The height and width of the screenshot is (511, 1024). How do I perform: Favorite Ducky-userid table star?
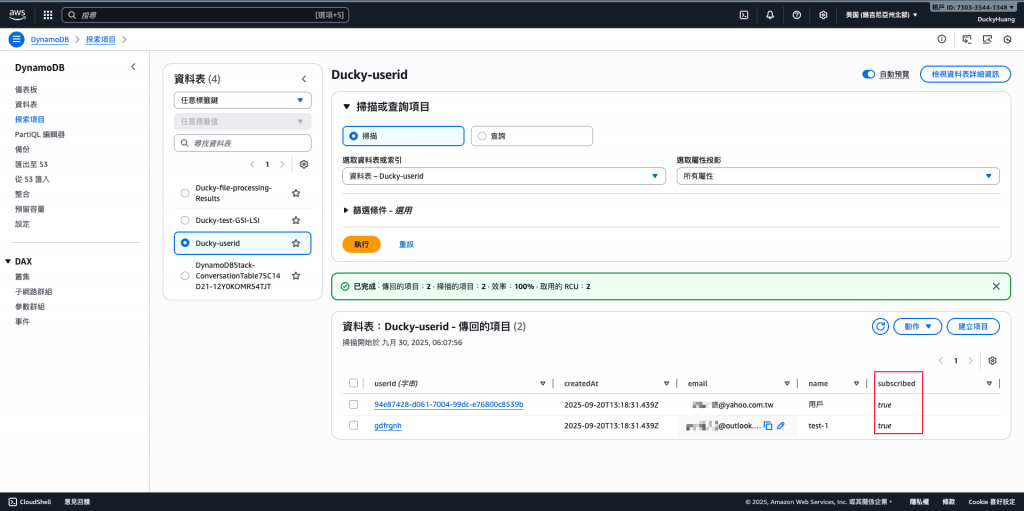(x=296, y=243)
